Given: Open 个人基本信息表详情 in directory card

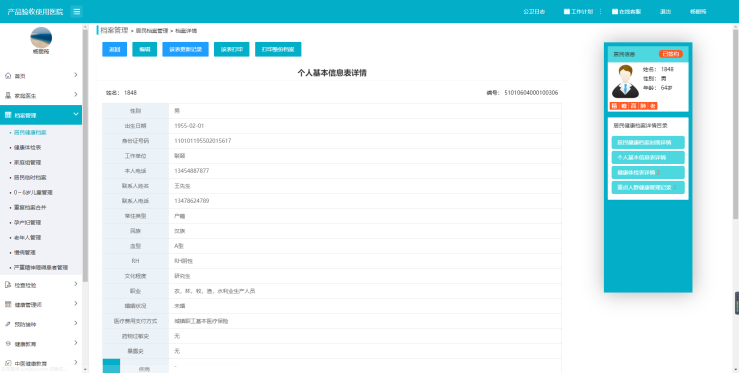Looking at the screenshot, I should pos(648,158).
